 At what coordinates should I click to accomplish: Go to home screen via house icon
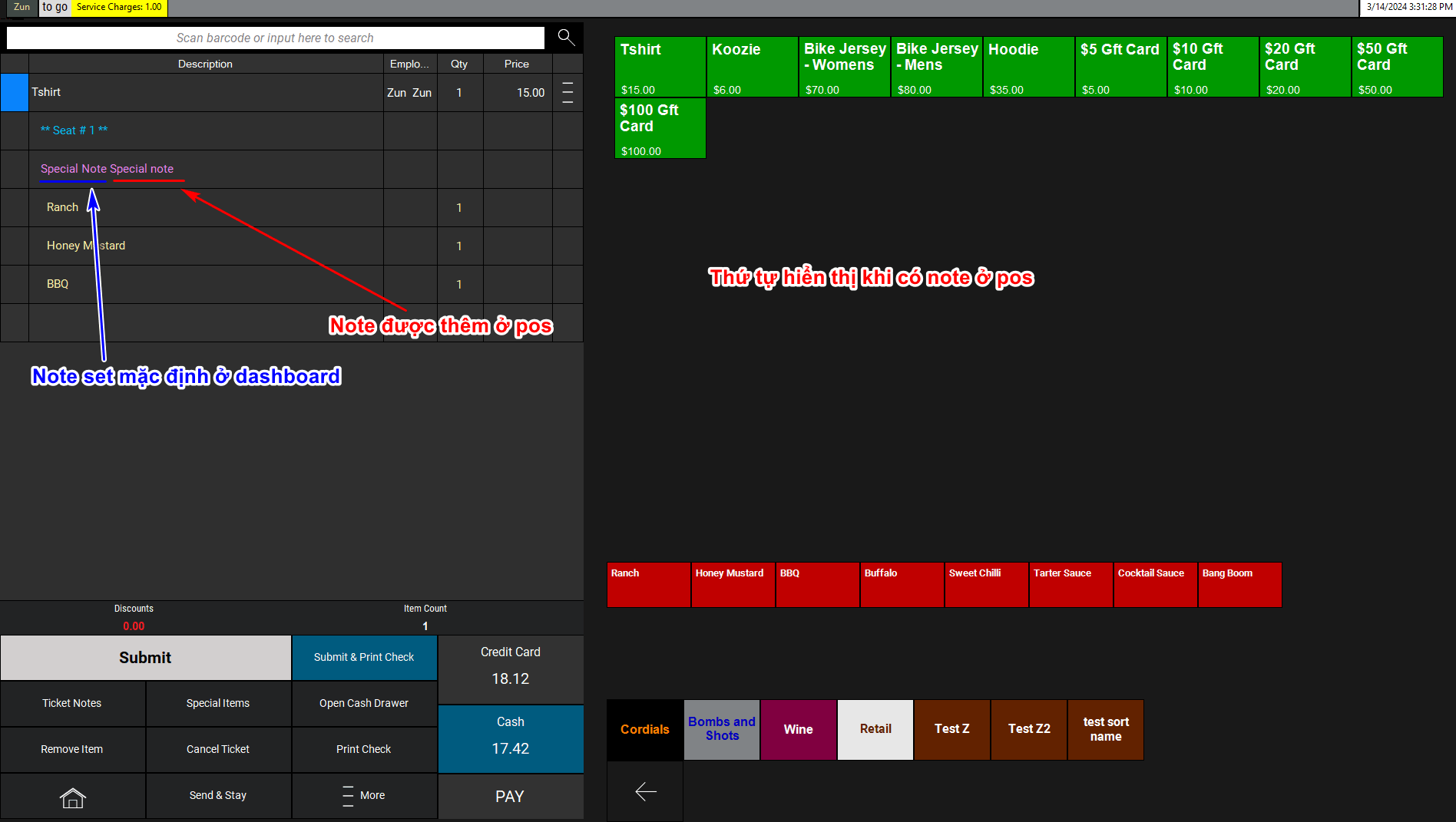point(72,797)
